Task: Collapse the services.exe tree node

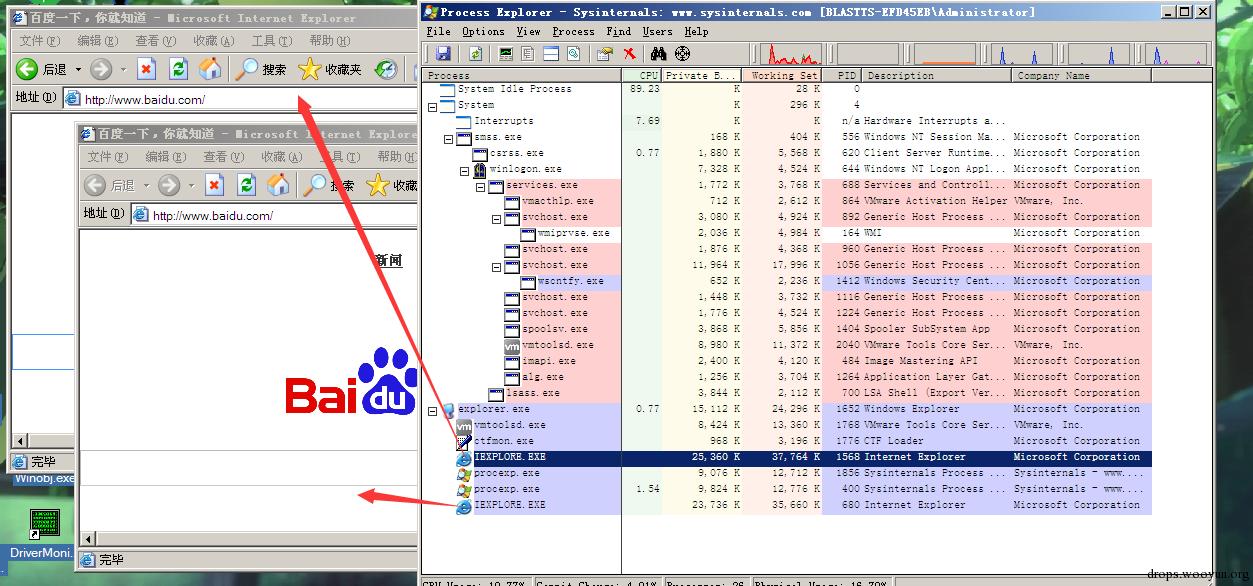Action: (480, 185)
